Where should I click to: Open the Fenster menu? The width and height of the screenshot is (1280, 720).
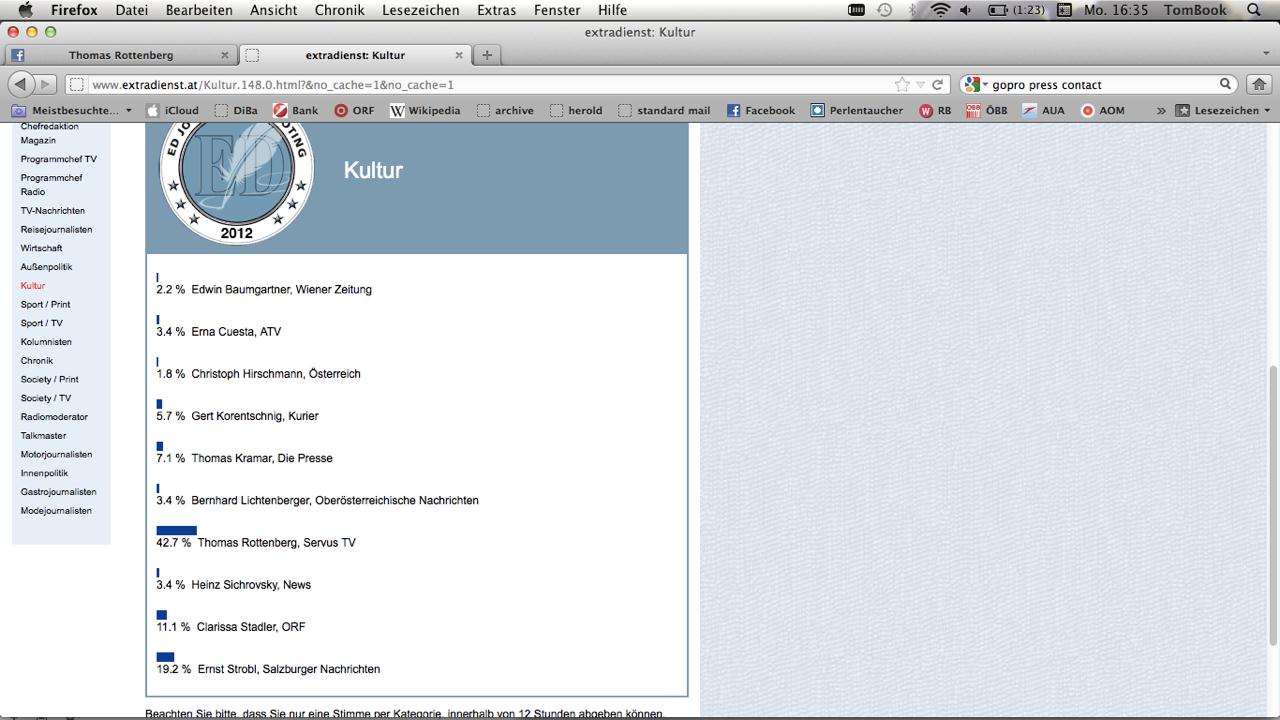coord(557,10)
